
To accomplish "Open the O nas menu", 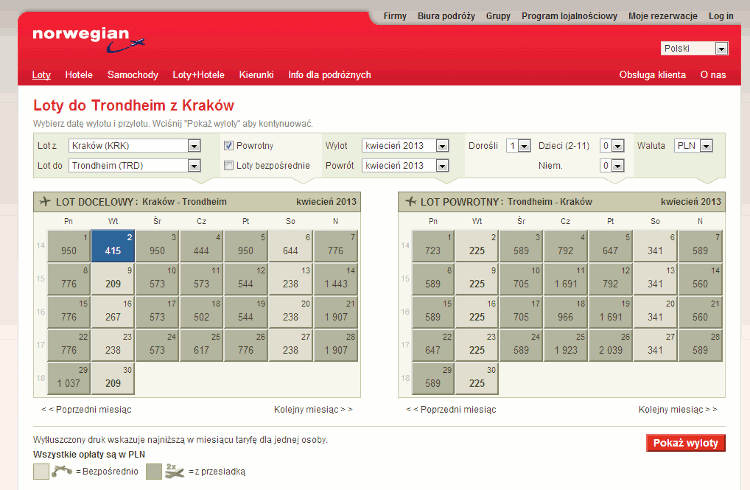I will pos(713,75).
